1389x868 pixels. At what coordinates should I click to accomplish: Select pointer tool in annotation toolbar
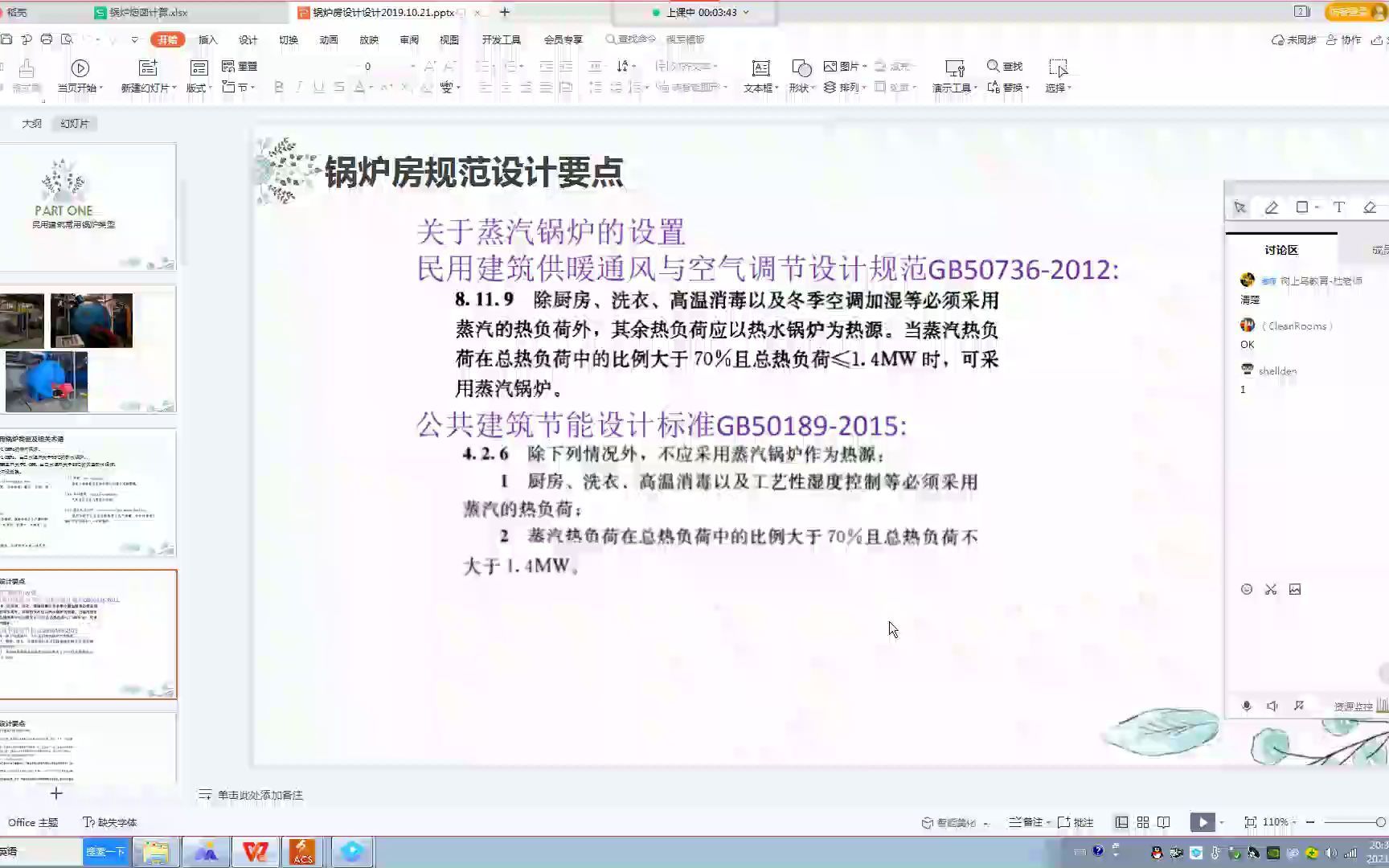click(x=1240, y=207)
